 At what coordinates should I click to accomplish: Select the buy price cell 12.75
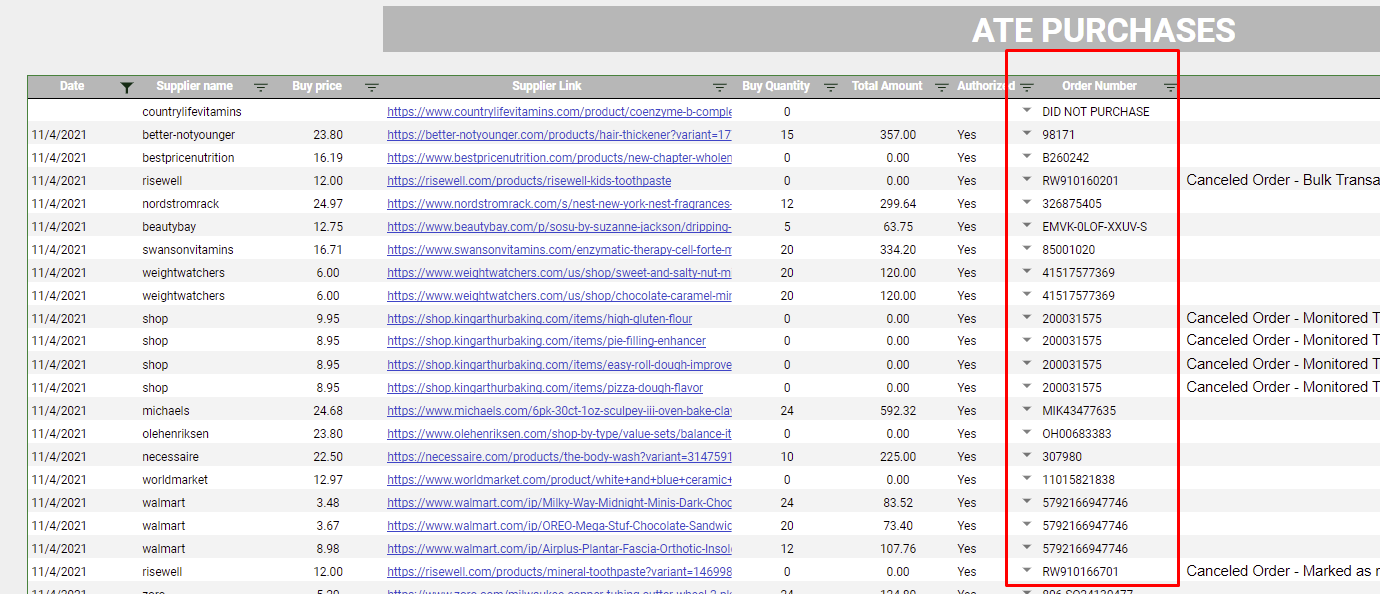[x=328, y=227]
